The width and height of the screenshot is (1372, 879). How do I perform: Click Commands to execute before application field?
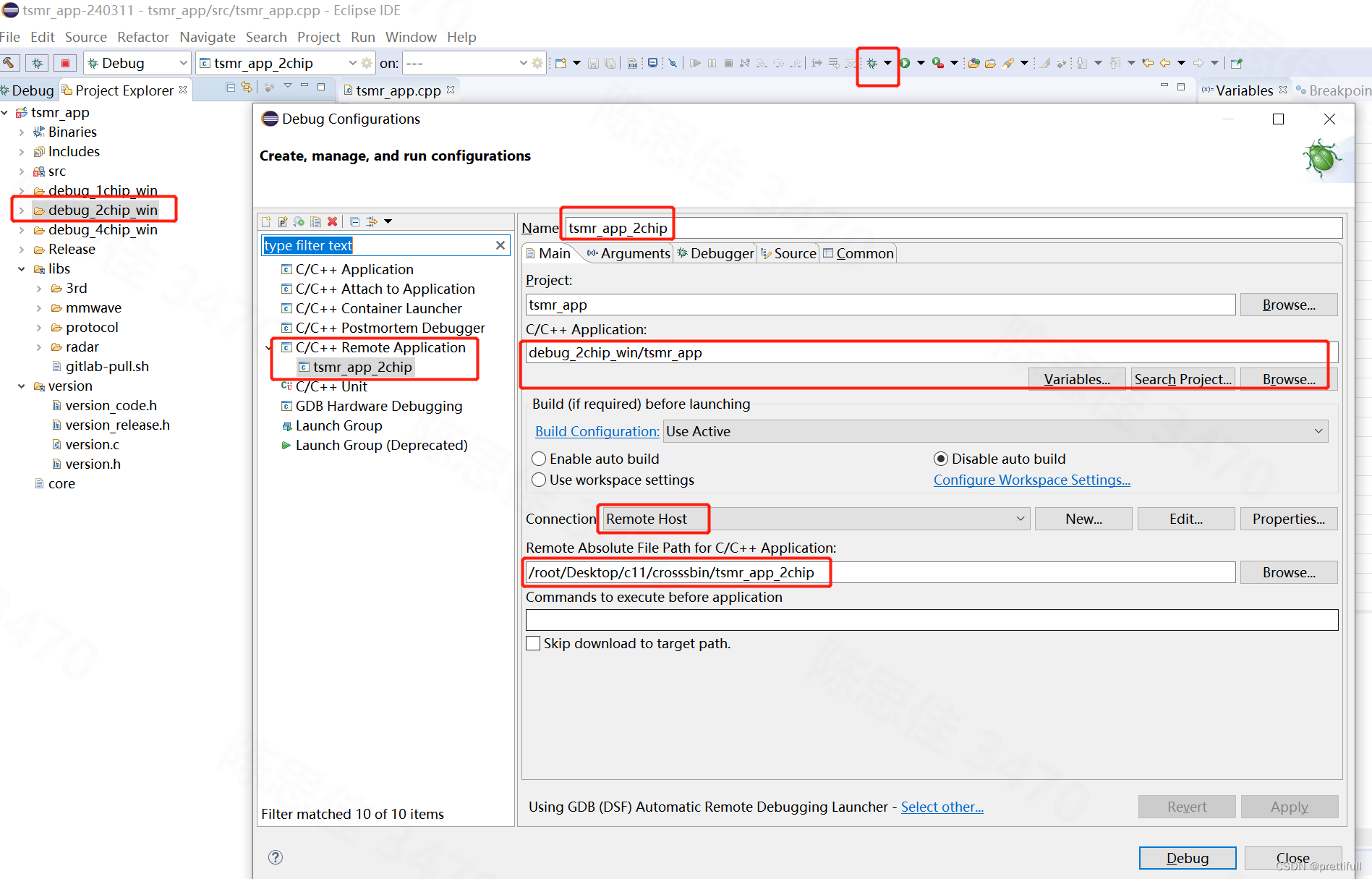tap(932, 620)
